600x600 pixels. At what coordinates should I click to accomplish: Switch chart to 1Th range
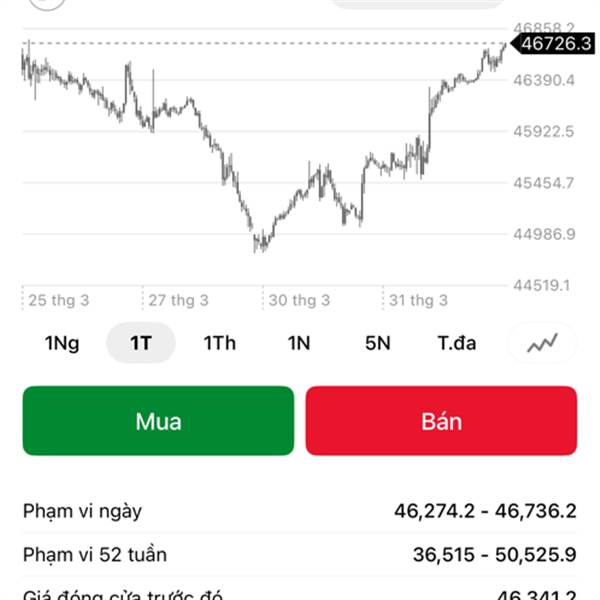pos(220,343)
